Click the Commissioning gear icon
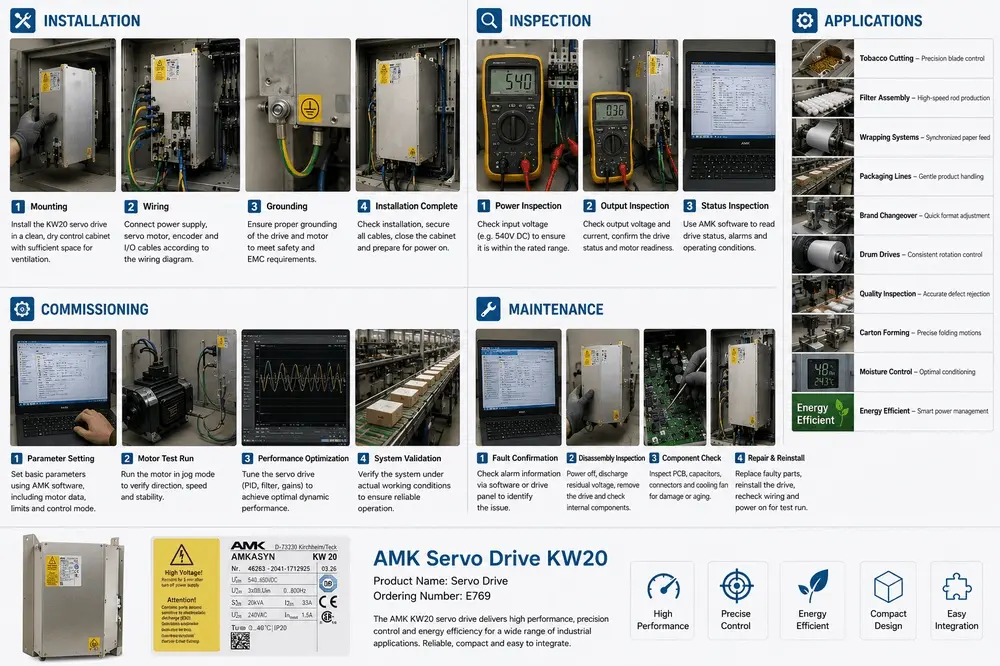This screenshot has height=666, width=1000. coord(22,309)
